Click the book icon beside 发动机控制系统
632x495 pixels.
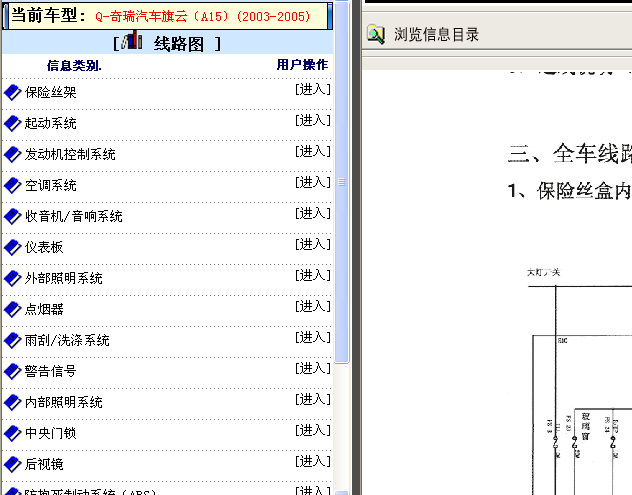pos(12,154)
